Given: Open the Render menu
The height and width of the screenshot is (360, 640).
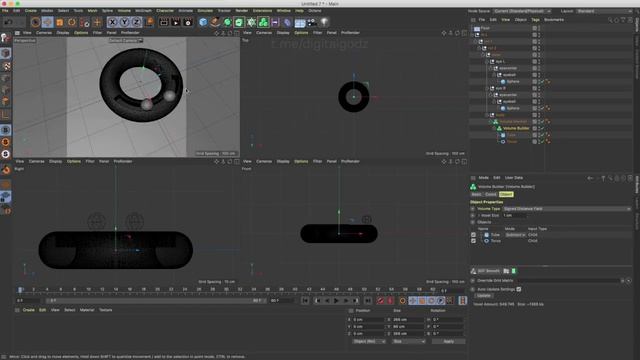Looking at the screenshot, I should (x=242, y=11).
